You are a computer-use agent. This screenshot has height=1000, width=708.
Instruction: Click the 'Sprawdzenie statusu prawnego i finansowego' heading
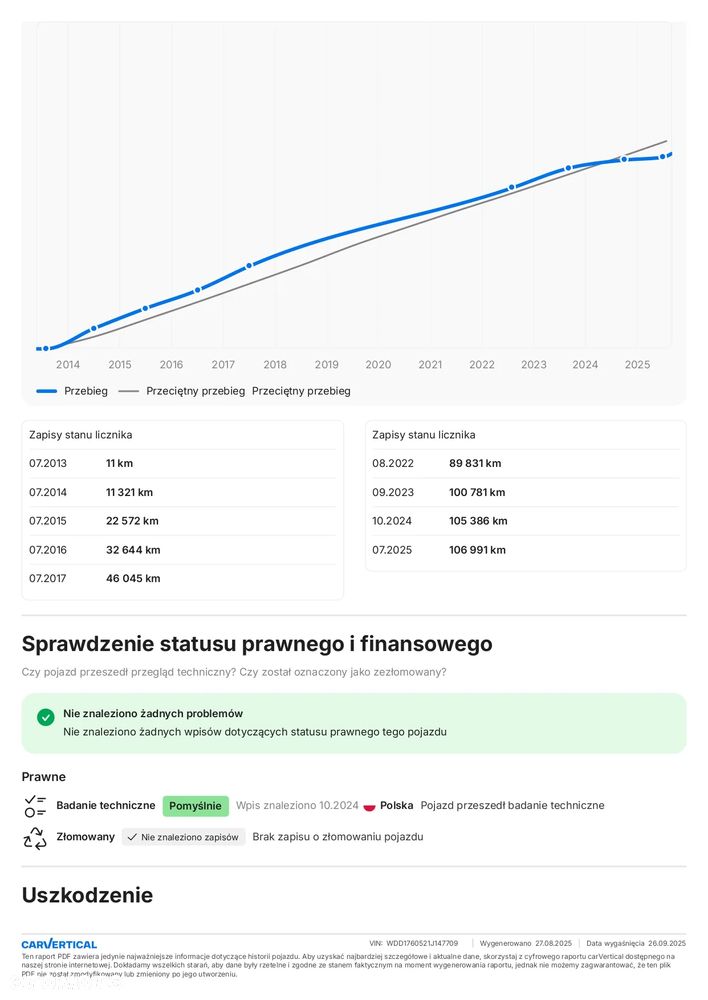click(257, 644)
